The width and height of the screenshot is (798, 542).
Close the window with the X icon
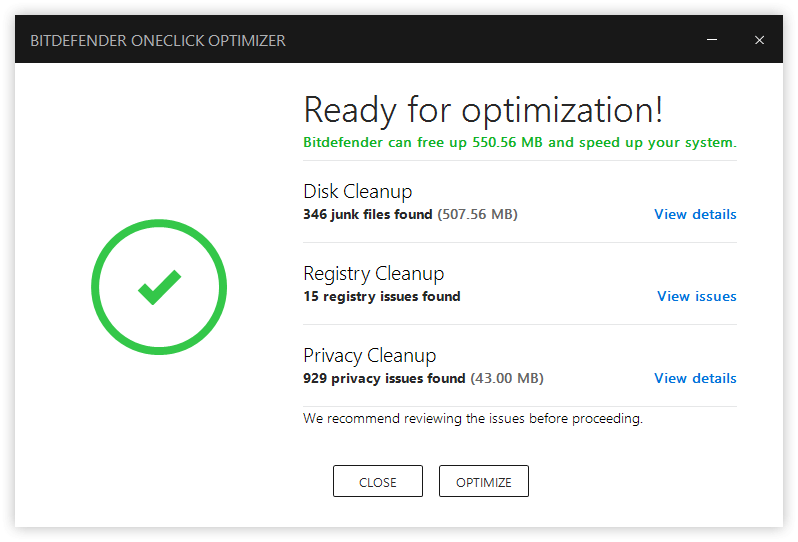tap(760, 40)
